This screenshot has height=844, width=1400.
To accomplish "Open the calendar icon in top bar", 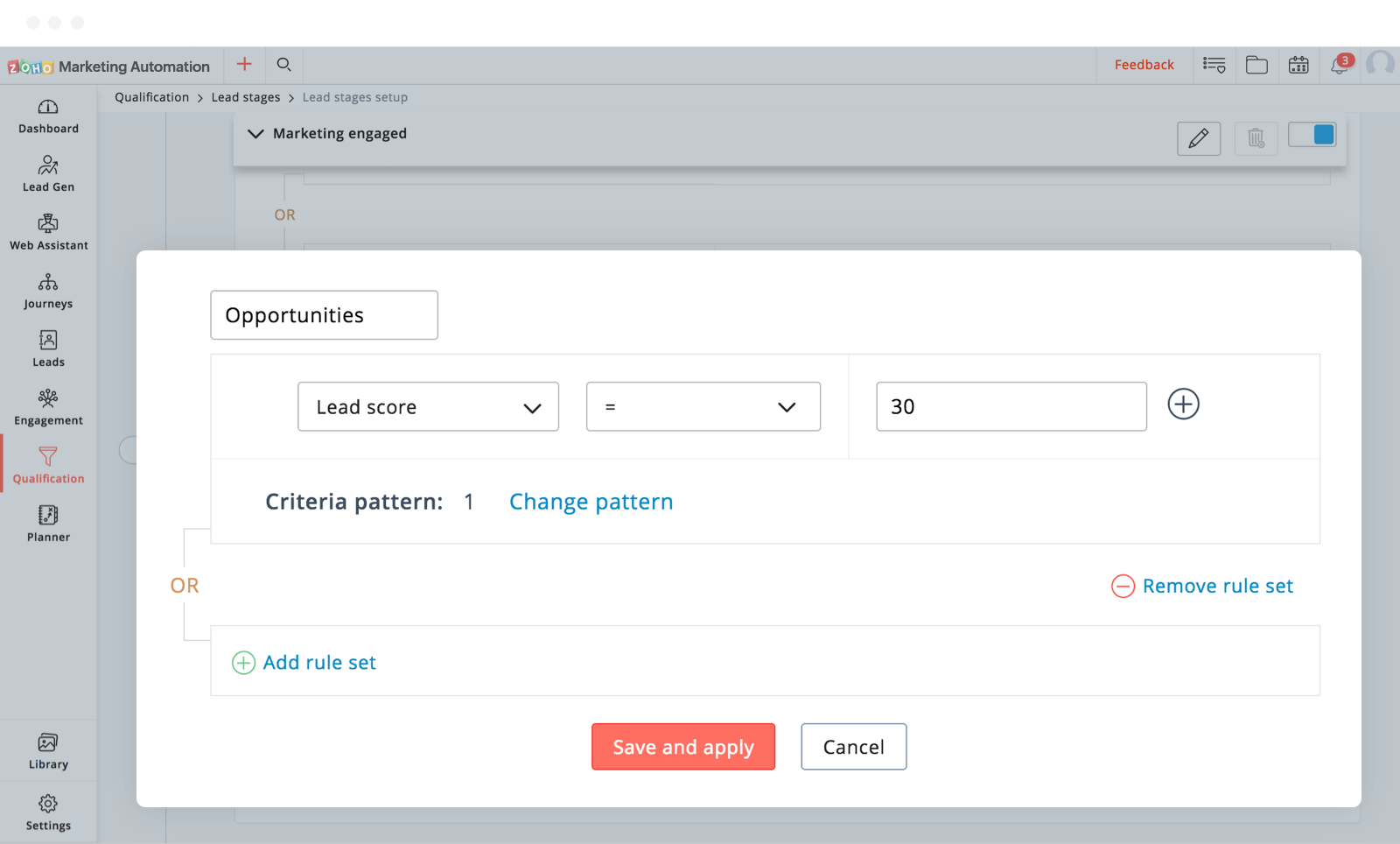I will [1298, 65].
